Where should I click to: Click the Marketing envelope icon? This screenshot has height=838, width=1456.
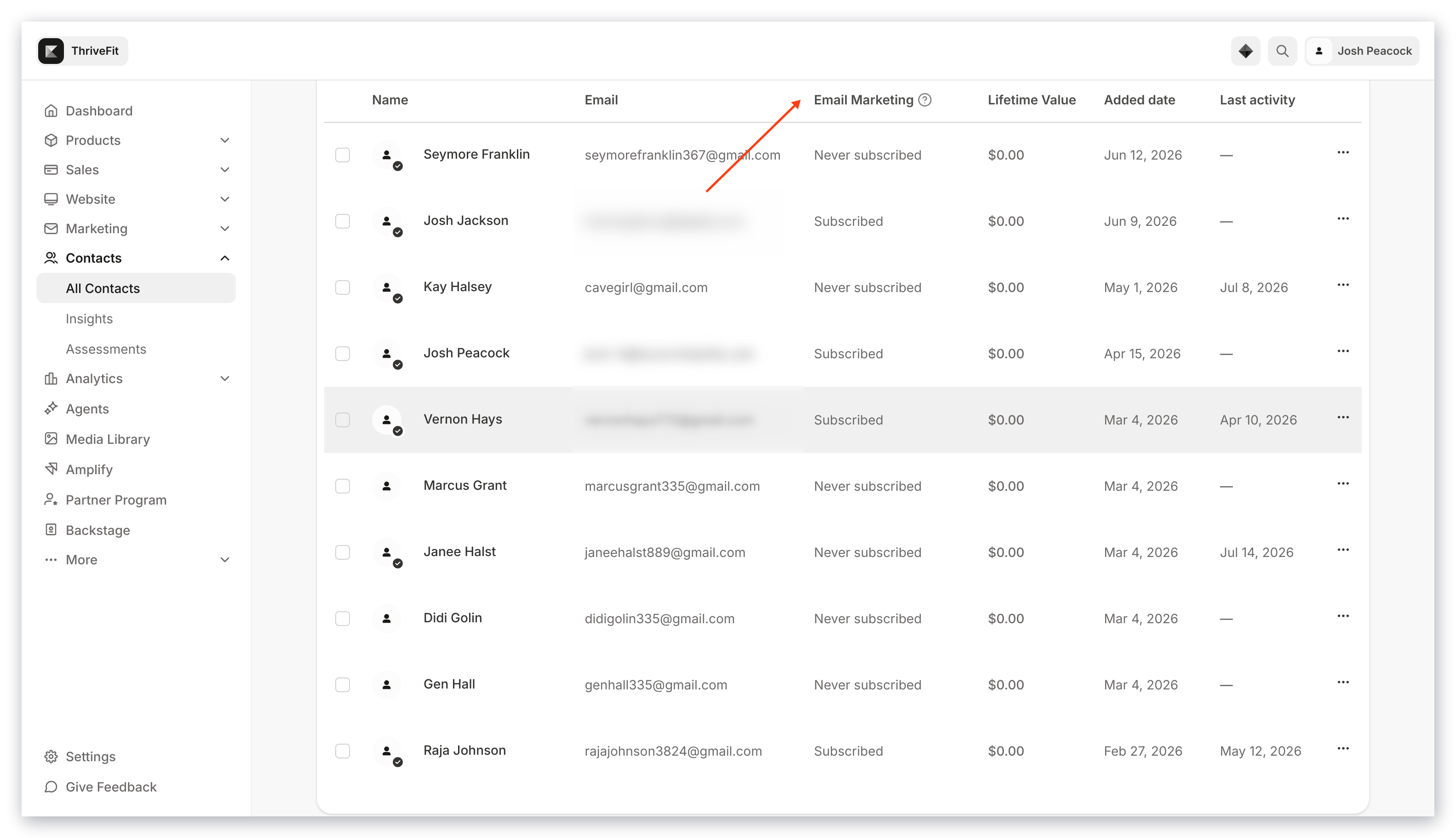[51, 228]
